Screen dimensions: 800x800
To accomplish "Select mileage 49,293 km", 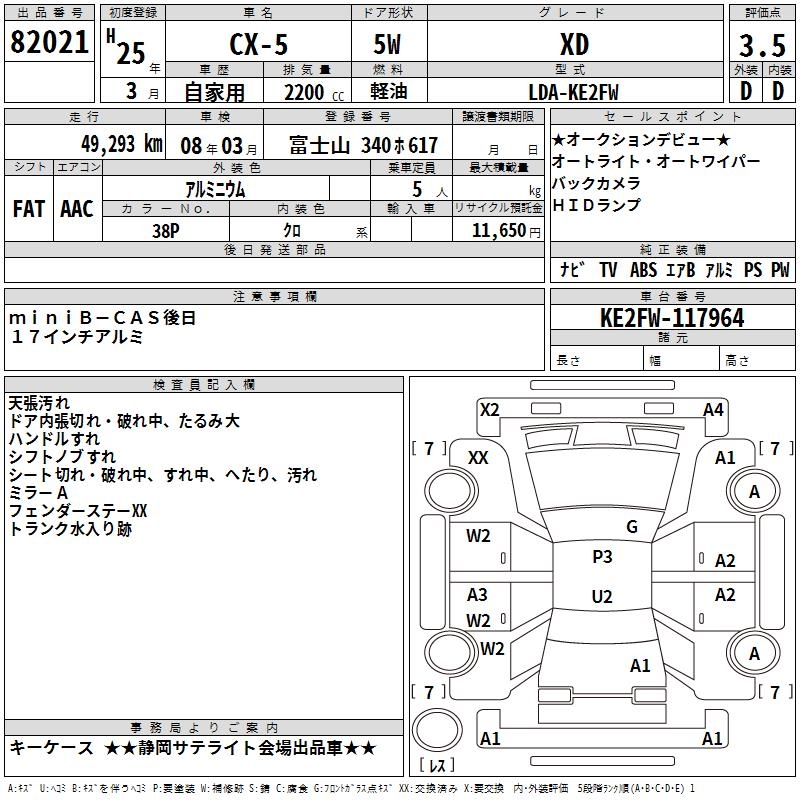I will [x=121, y=144].
